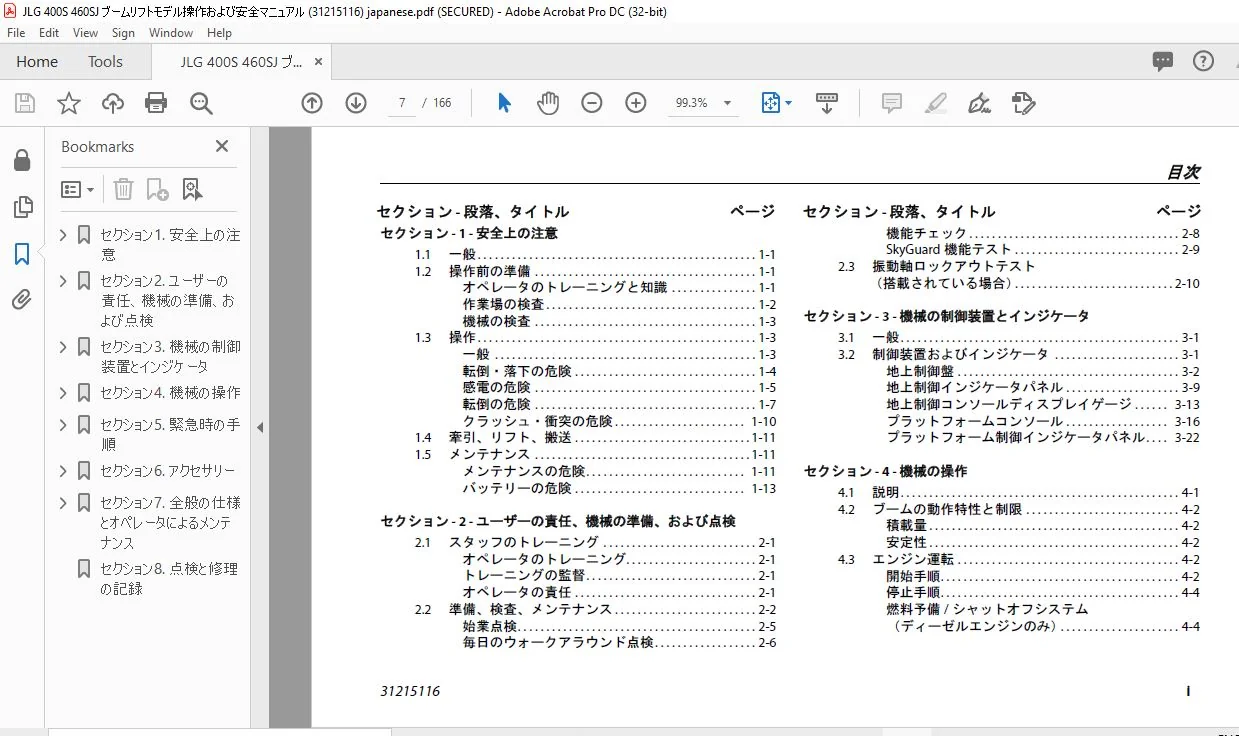Screen dimensions: 1239x736
Task: Click the page number input field
Action: [401, 103]
